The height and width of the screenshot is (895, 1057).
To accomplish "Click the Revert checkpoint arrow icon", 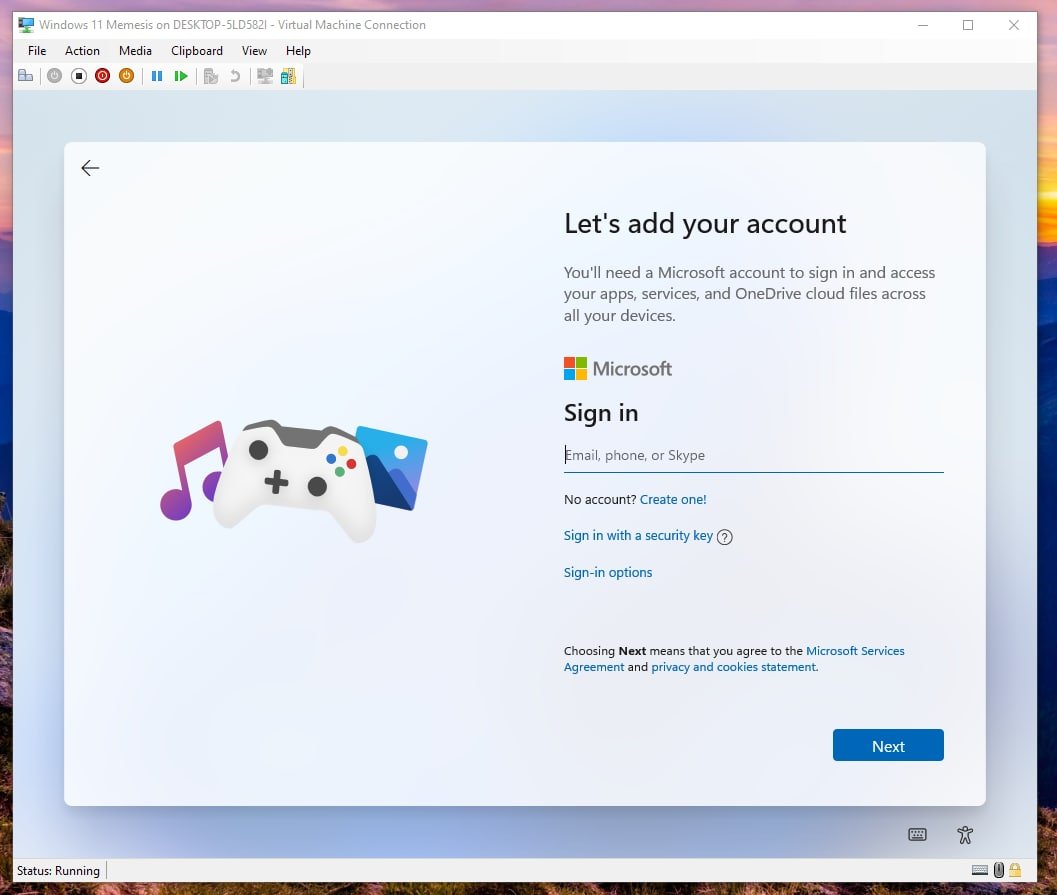I will point(234,75).
